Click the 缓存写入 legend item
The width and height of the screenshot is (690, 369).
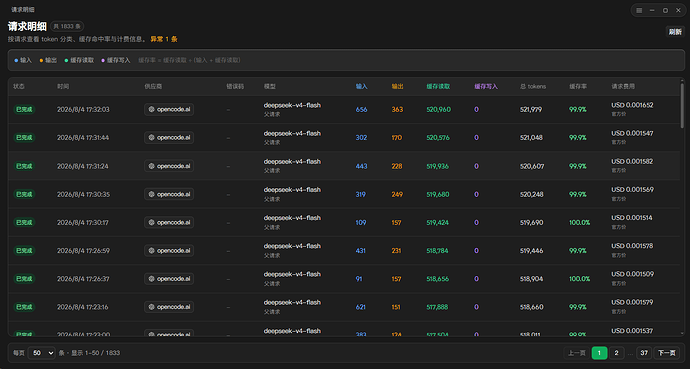coord(116,60)
